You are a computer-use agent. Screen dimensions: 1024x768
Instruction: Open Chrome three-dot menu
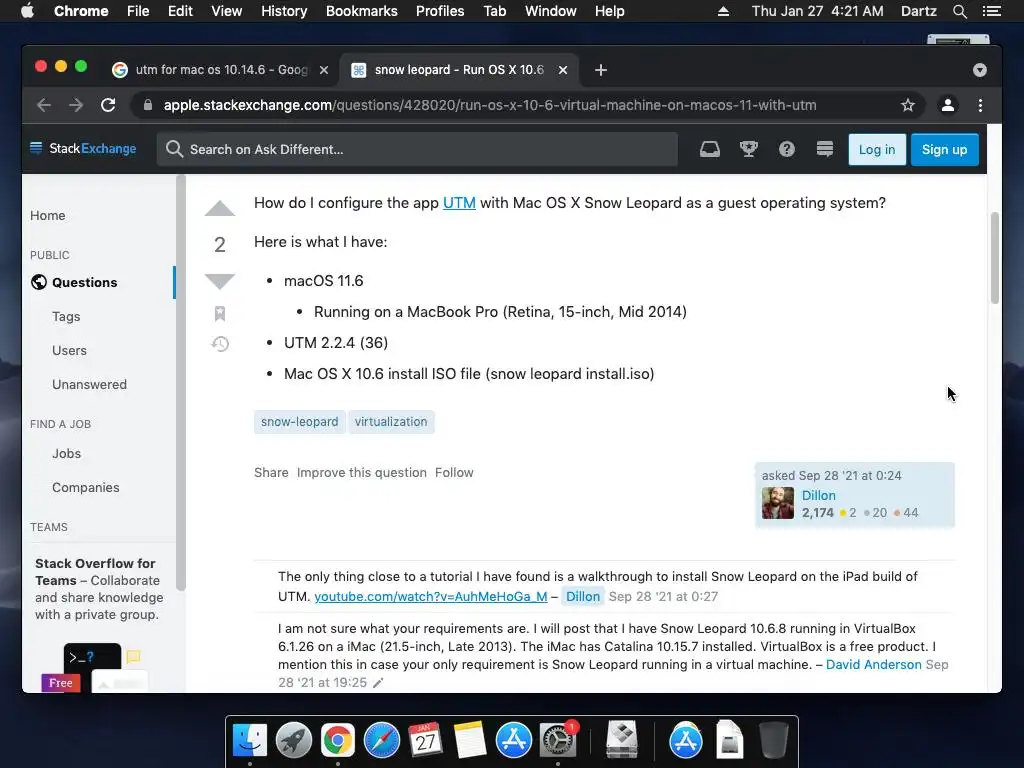coord(980,105)
